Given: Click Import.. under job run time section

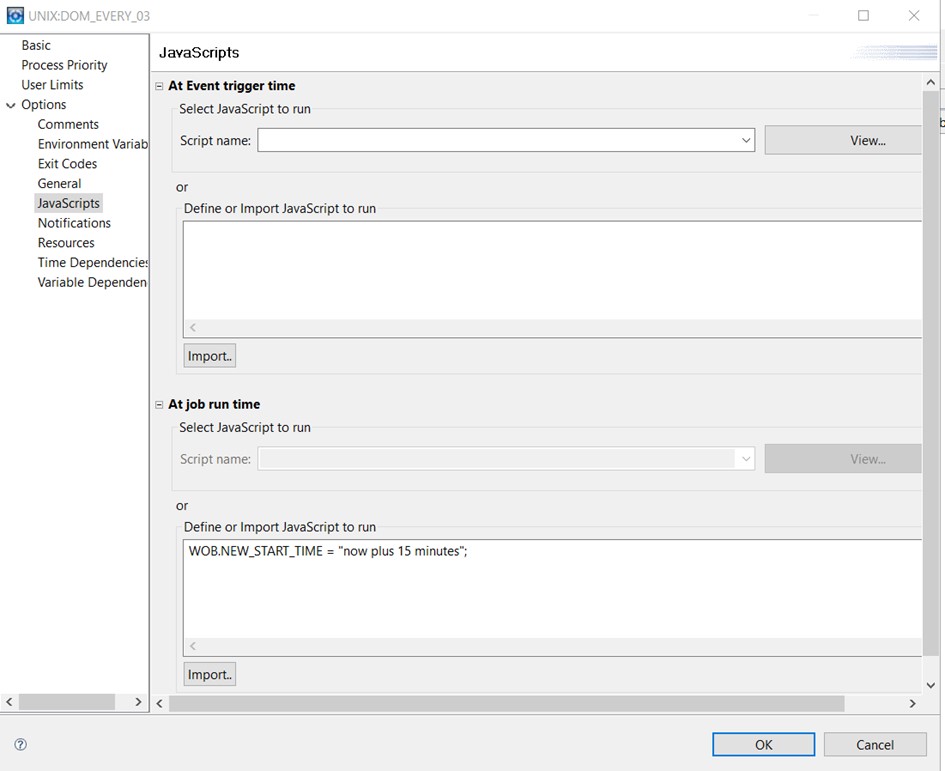Looking at the screenshot, I should (x=209, y=674).
